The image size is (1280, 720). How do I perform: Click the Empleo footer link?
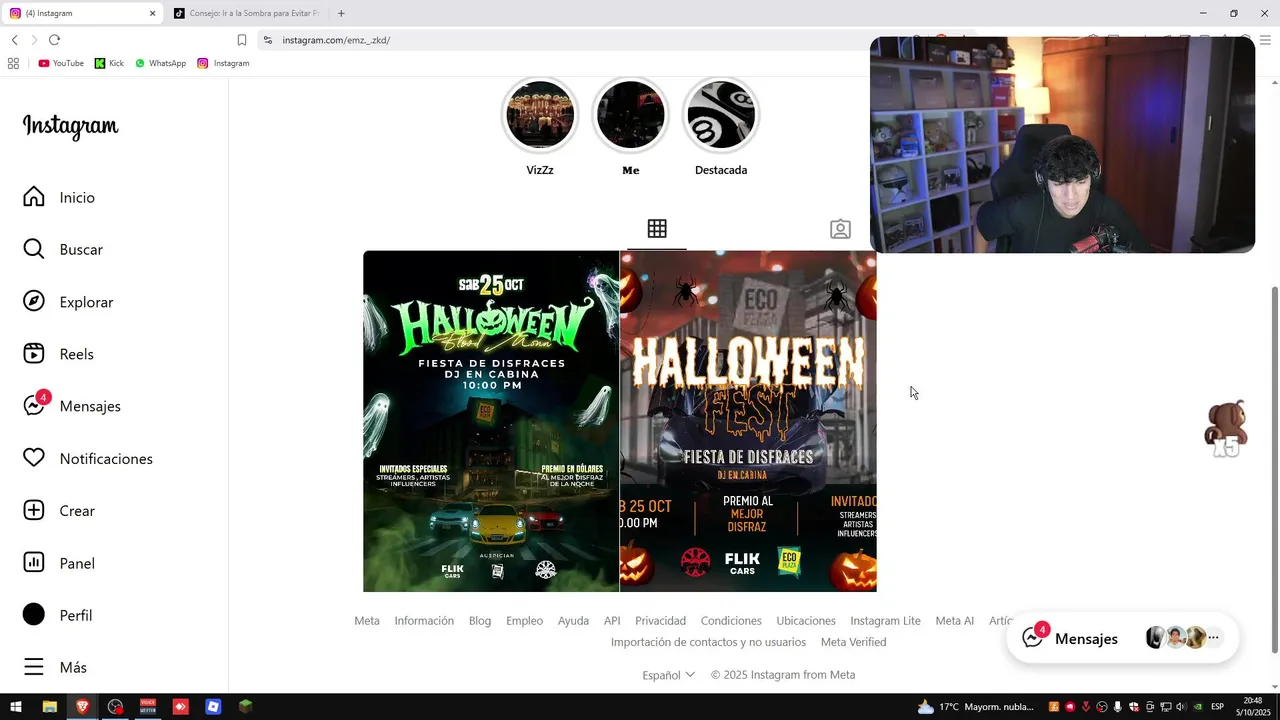pos(524,621)
